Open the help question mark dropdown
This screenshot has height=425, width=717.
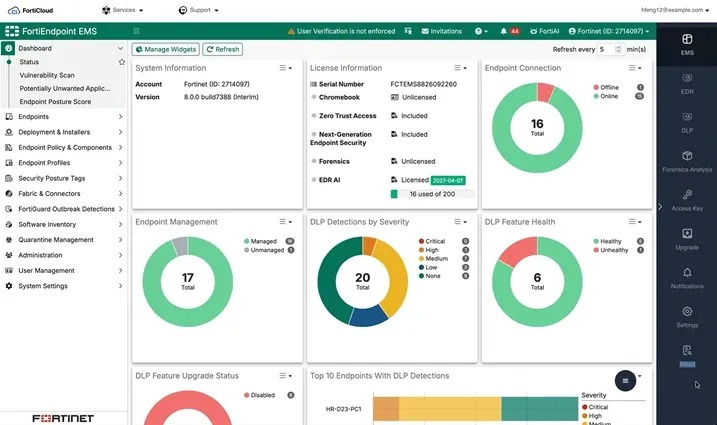click(481, 31)
